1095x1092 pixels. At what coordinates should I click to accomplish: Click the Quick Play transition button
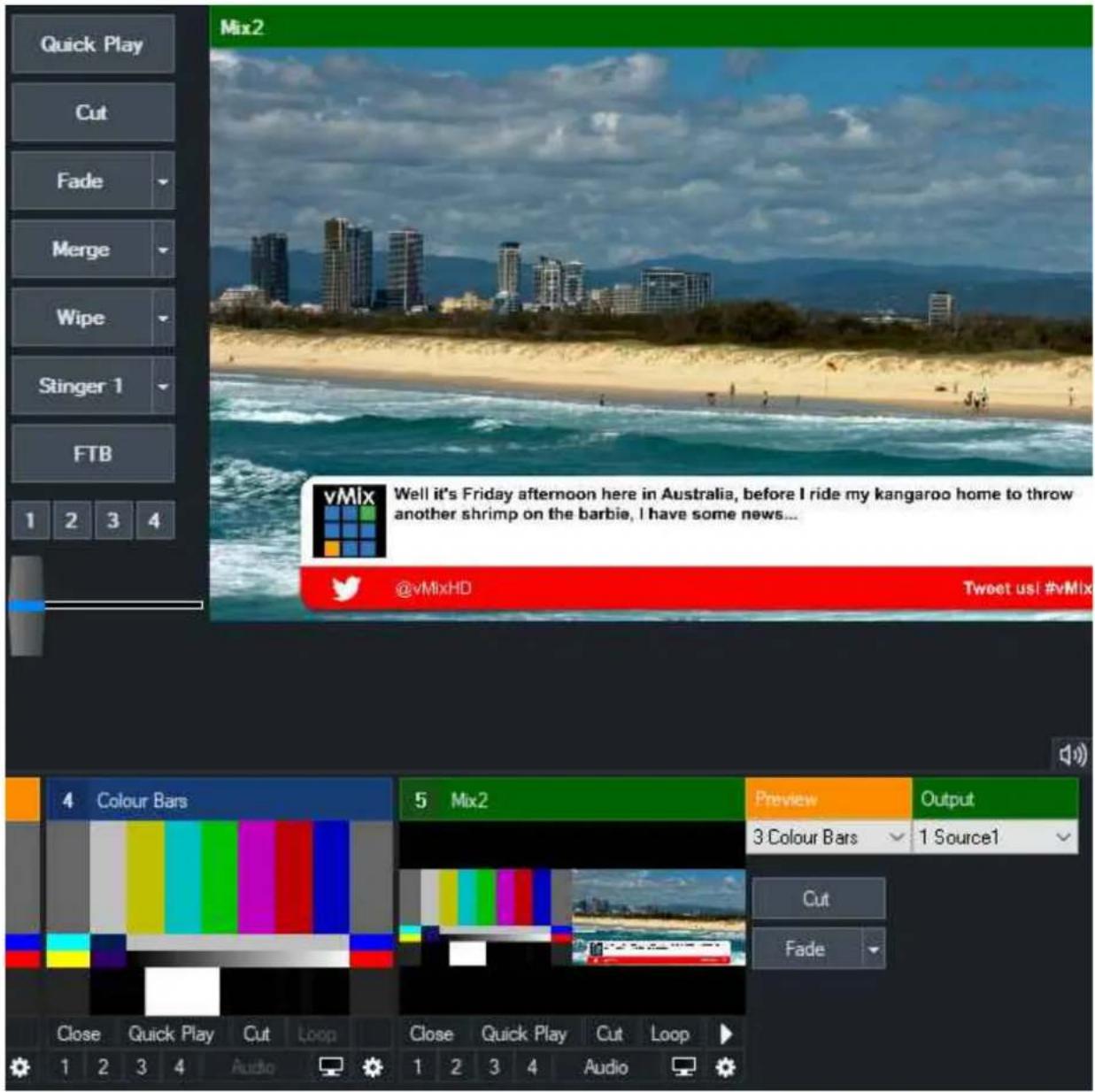(93, 44)
